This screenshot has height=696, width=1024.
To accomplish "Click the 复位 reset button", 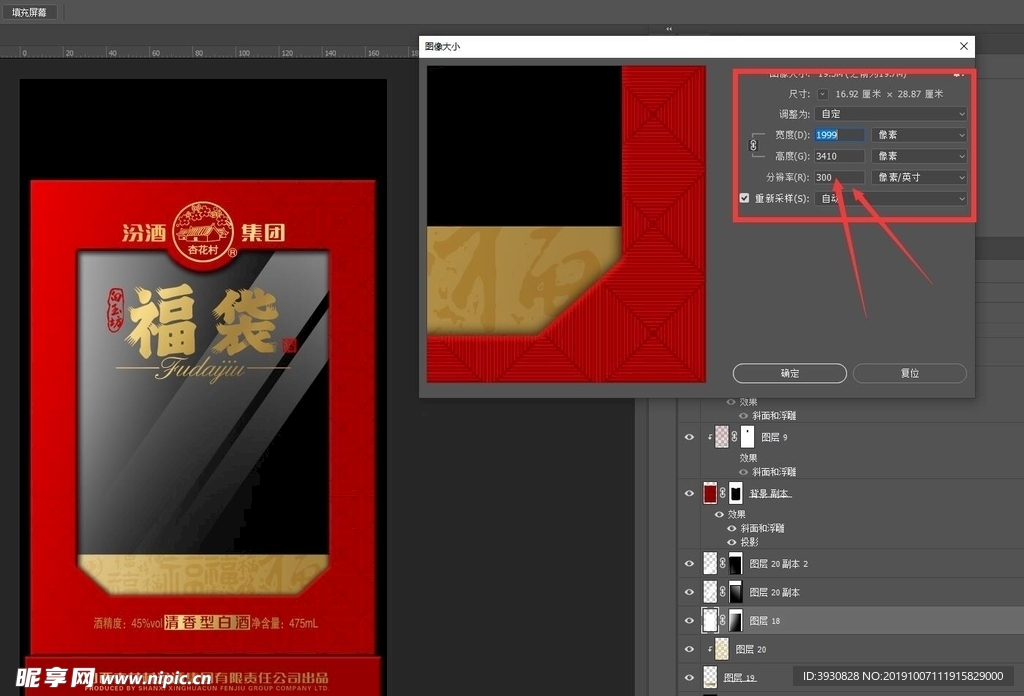I will [x=909, y=373].
